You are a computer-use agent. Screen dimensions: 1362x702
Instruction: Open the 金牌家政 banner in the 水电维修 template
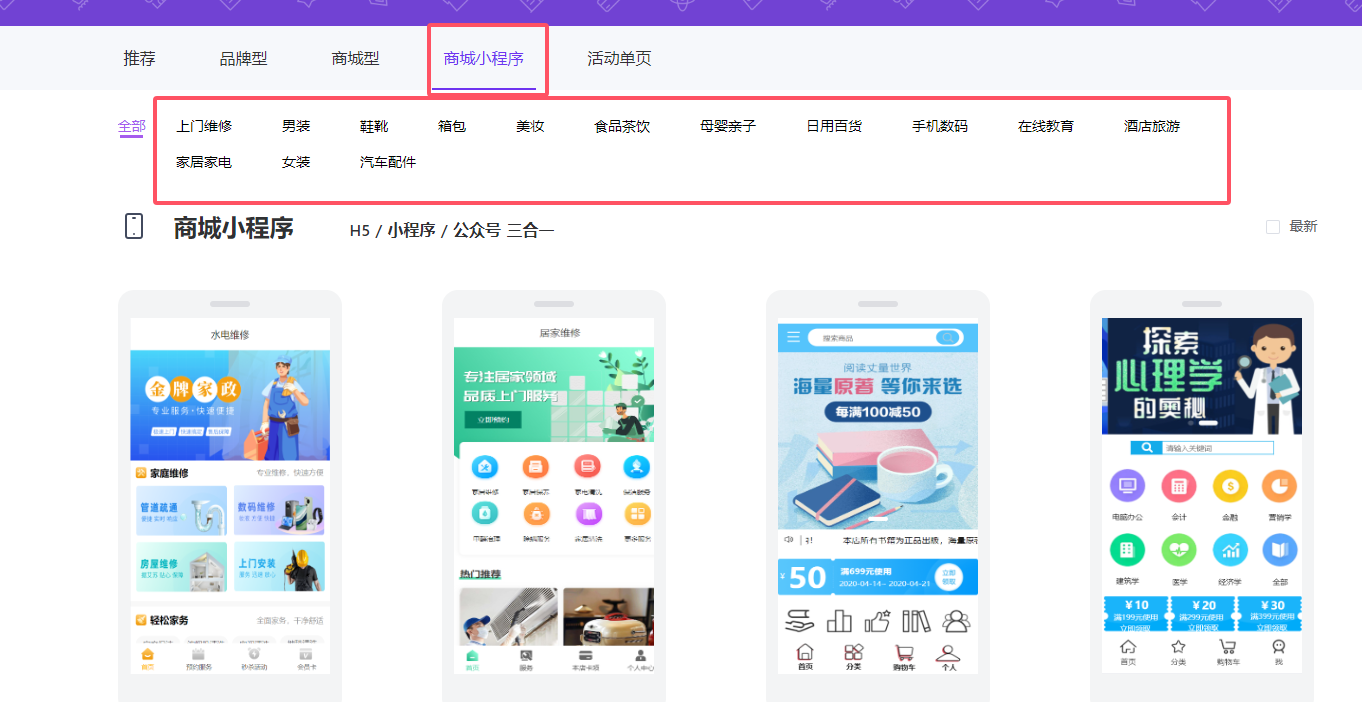[229, 404]
